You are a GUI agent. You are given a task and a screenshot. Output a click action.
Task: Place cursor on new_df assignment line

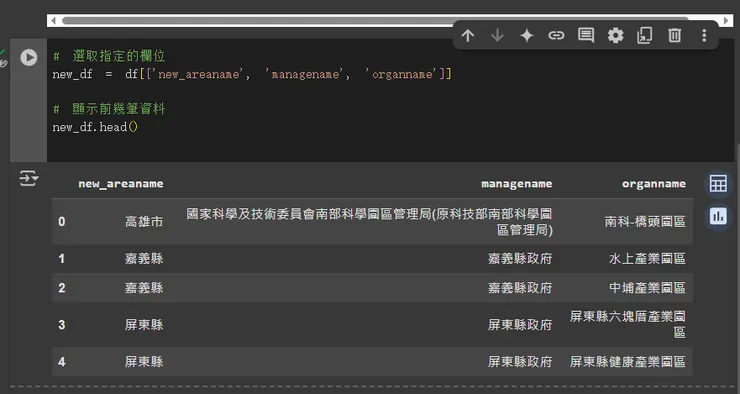(x=252, y=74)
